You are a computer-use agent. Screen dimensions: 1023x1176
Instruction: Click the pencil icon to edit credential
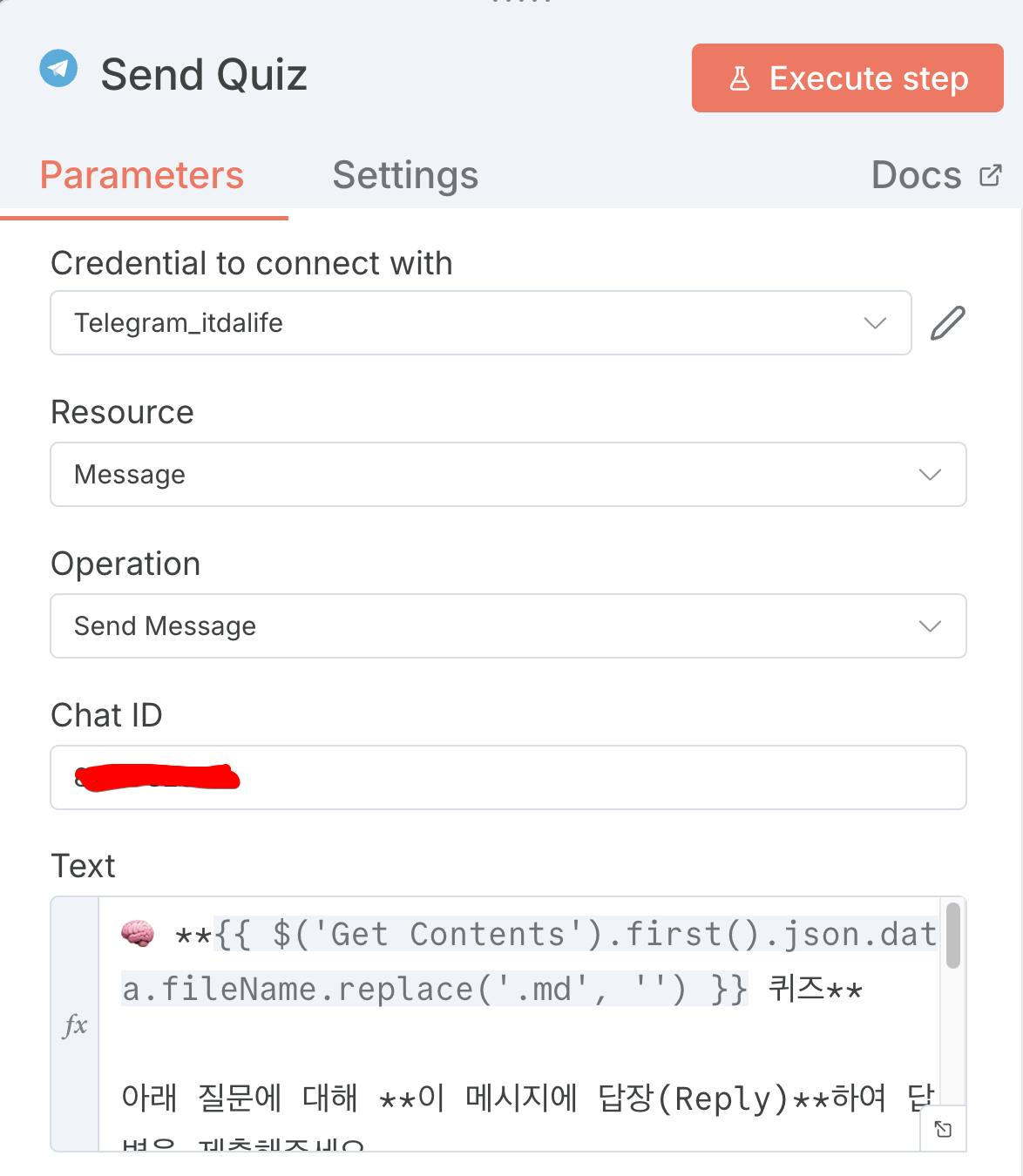(947, 323)
